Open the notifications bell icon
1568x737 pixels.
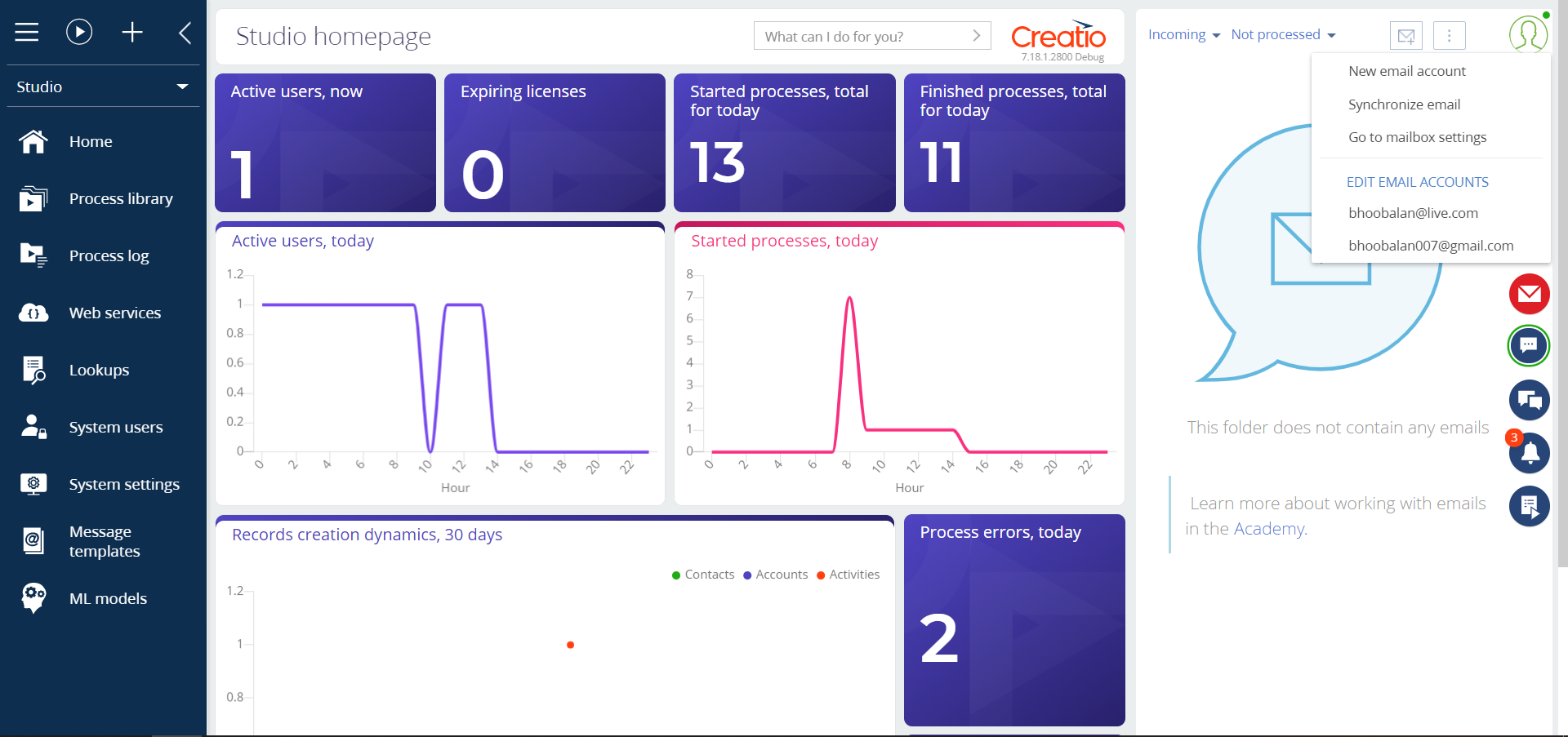tap(1529, 453)
